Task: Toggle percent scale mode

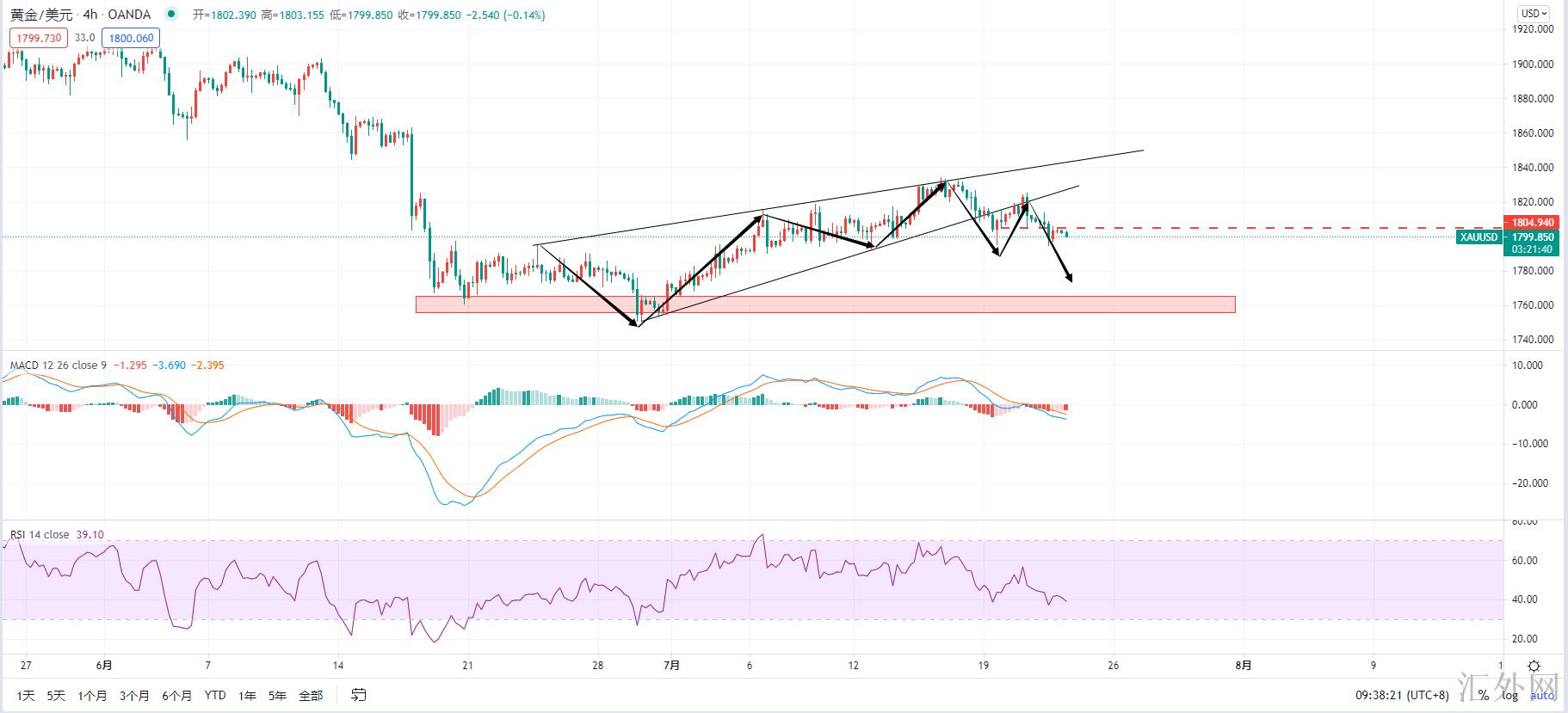Action: pos(1483,695)
